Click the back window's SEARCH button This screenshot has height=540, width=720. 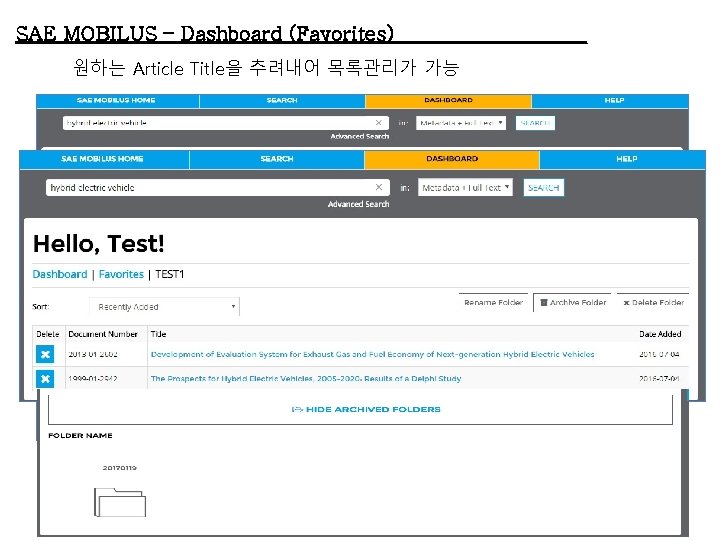click(535, 123)
